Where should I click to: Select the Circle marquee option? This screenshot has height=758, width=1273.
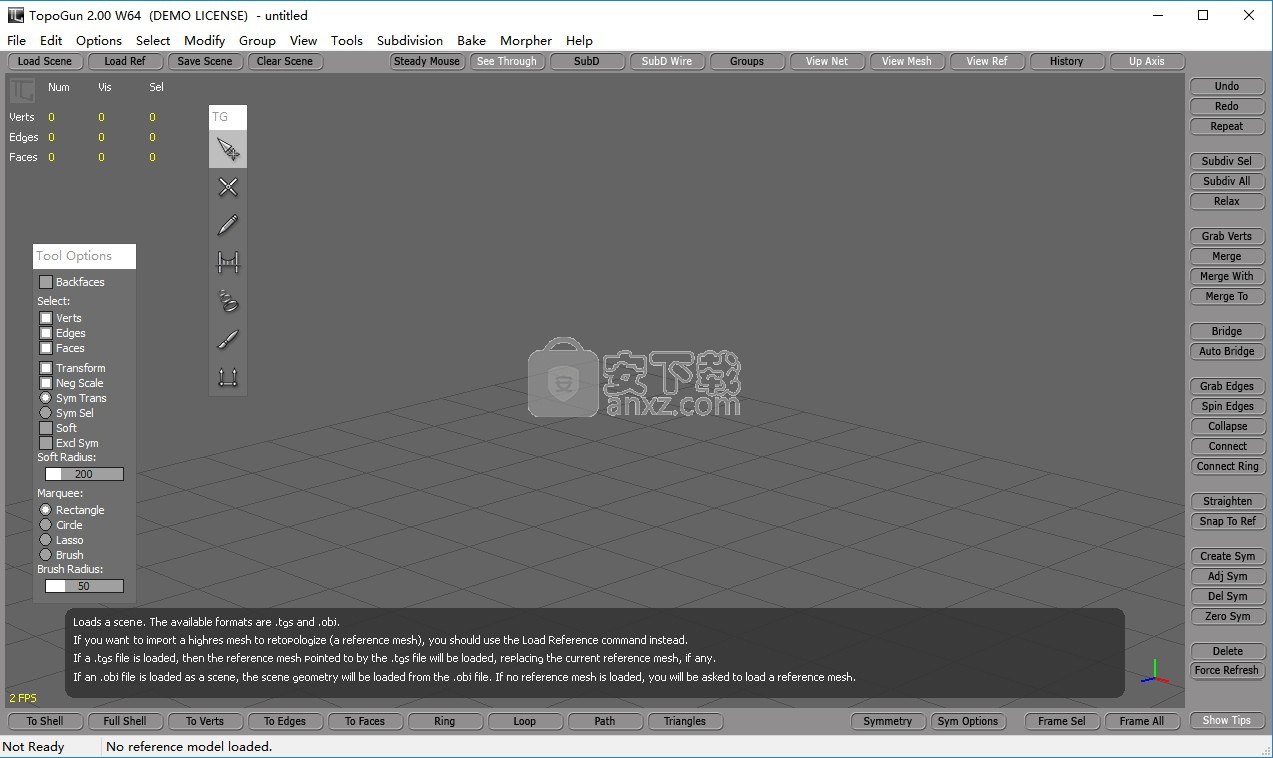tap(46, 525)
